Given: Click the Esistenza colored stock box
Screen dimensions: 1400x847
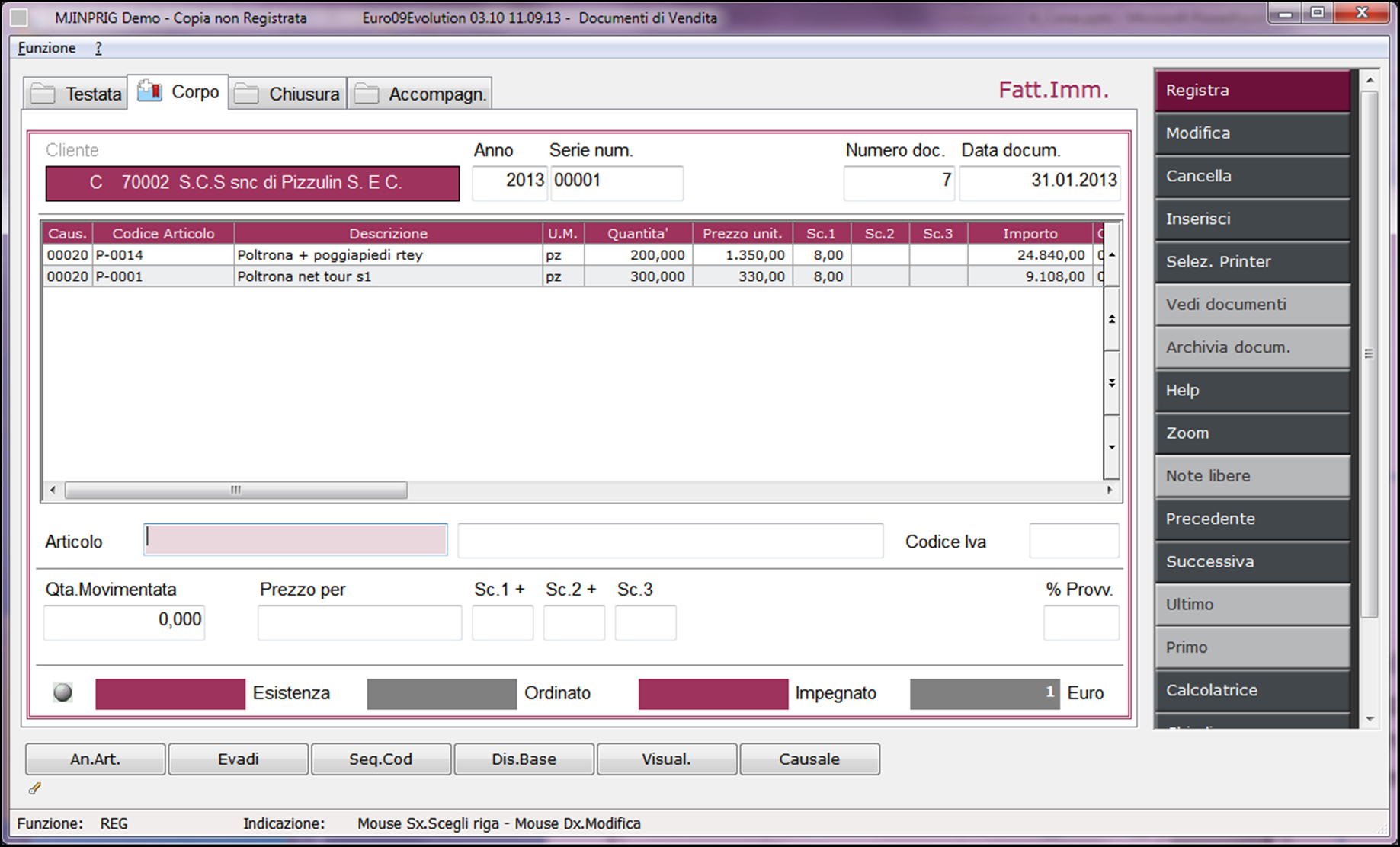Looking at the screenshot, I should click(170, 694).
